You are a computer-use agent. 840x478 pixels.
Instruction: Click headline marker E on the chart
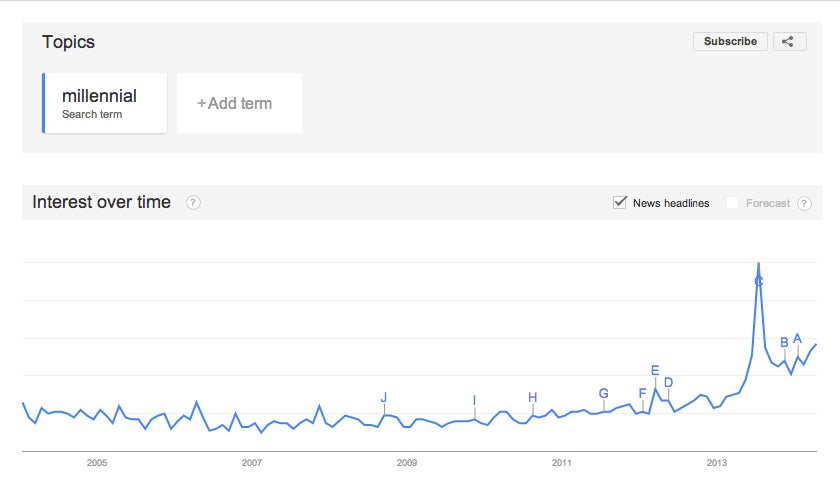click(655, 370)
